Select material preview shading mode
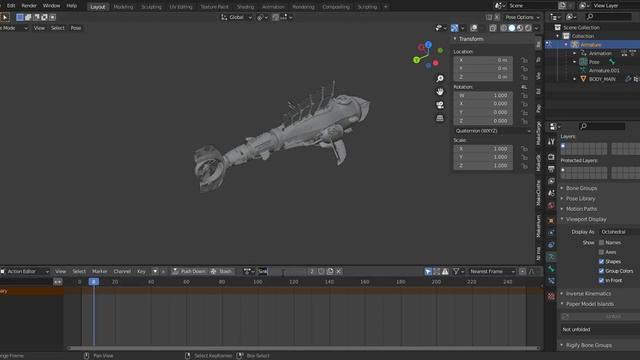The width and height of the screenshot is (640, 360). pos(520,28)
